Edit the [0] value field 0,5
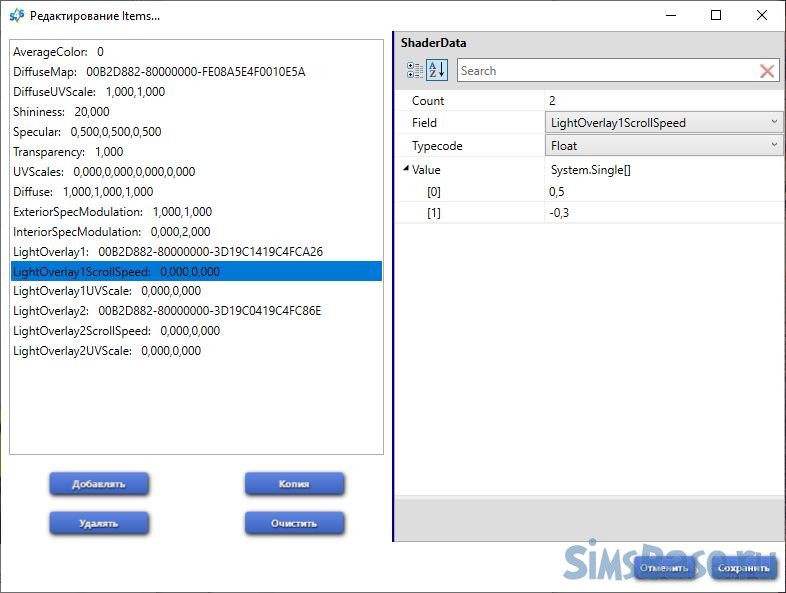Image resolution: width=786 pixels, height=593 pixels. 664,191
